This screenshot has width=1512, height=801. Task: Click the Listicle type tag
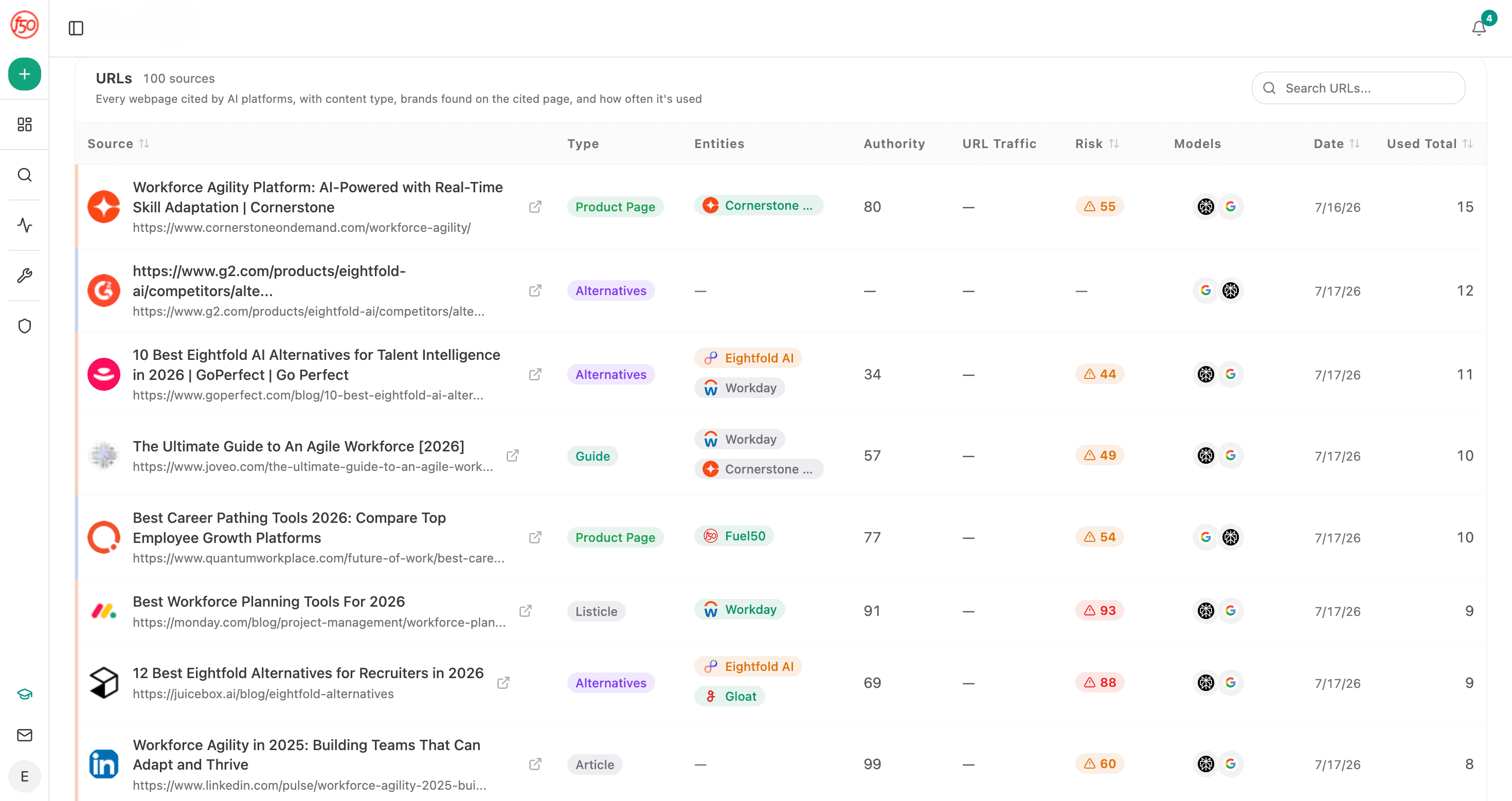click(596, 611)
